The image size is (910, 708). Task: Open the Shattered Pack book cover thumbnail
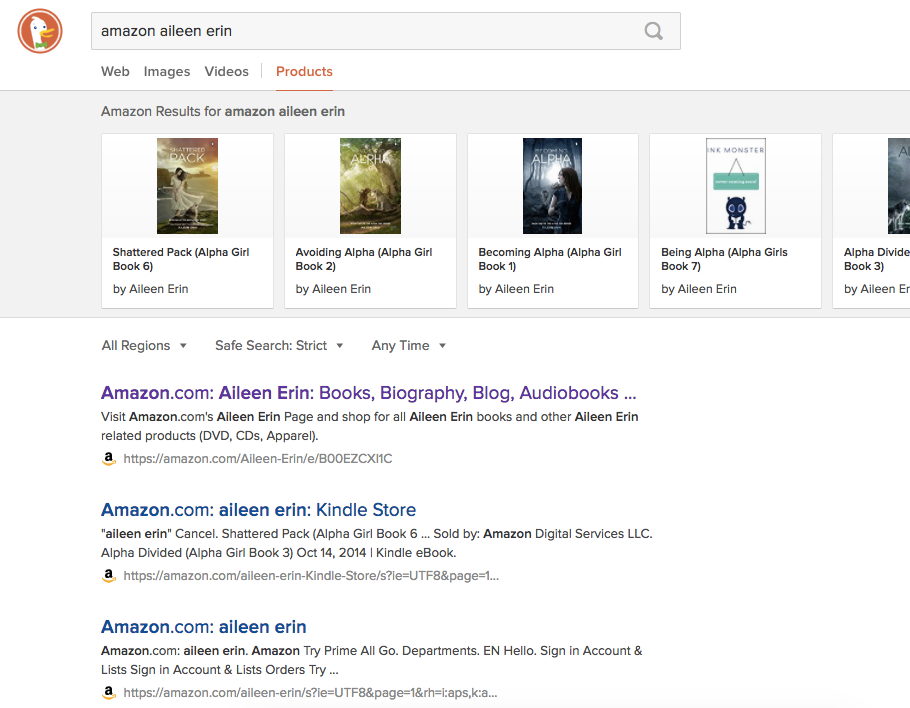point(187,186)
